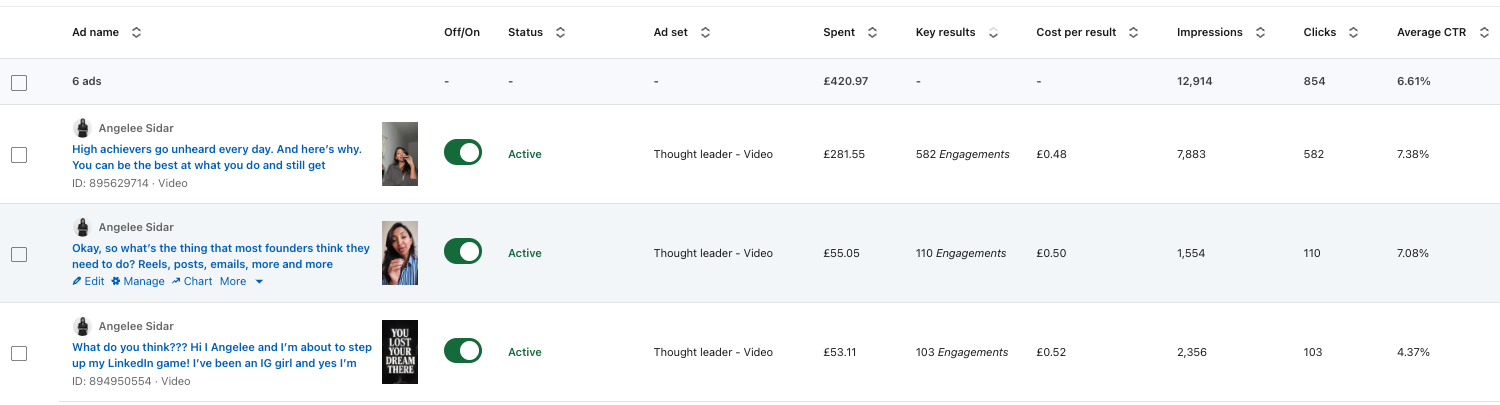The width and height of the screenshot is (1500, 405).
Task: Sort by Ad name column arrows
Action: click(136, 32)
